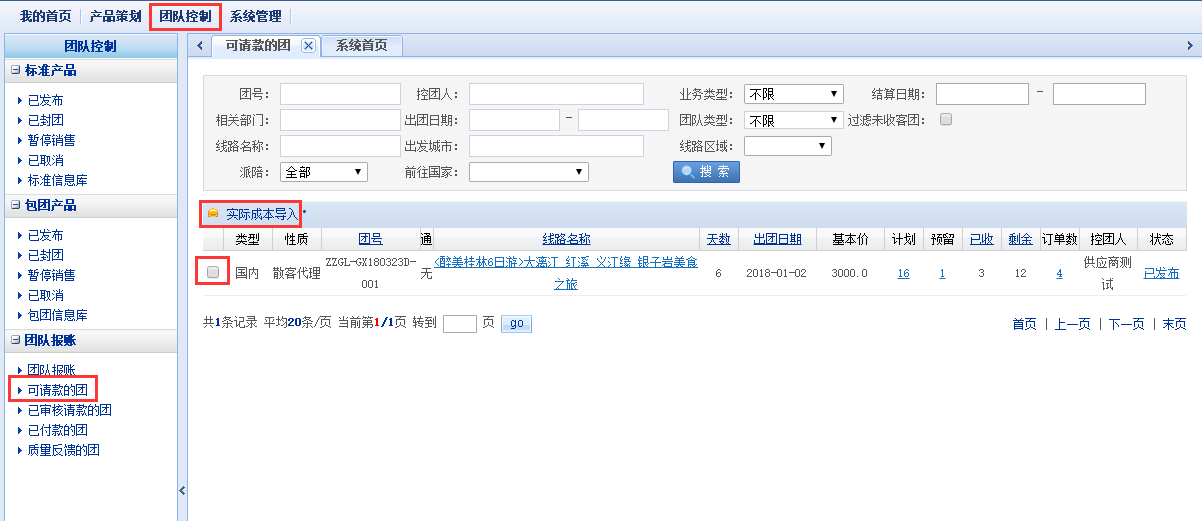Click the 出发城市 input field
Screen dimensions: 1202x521
(x=556, y=146)
